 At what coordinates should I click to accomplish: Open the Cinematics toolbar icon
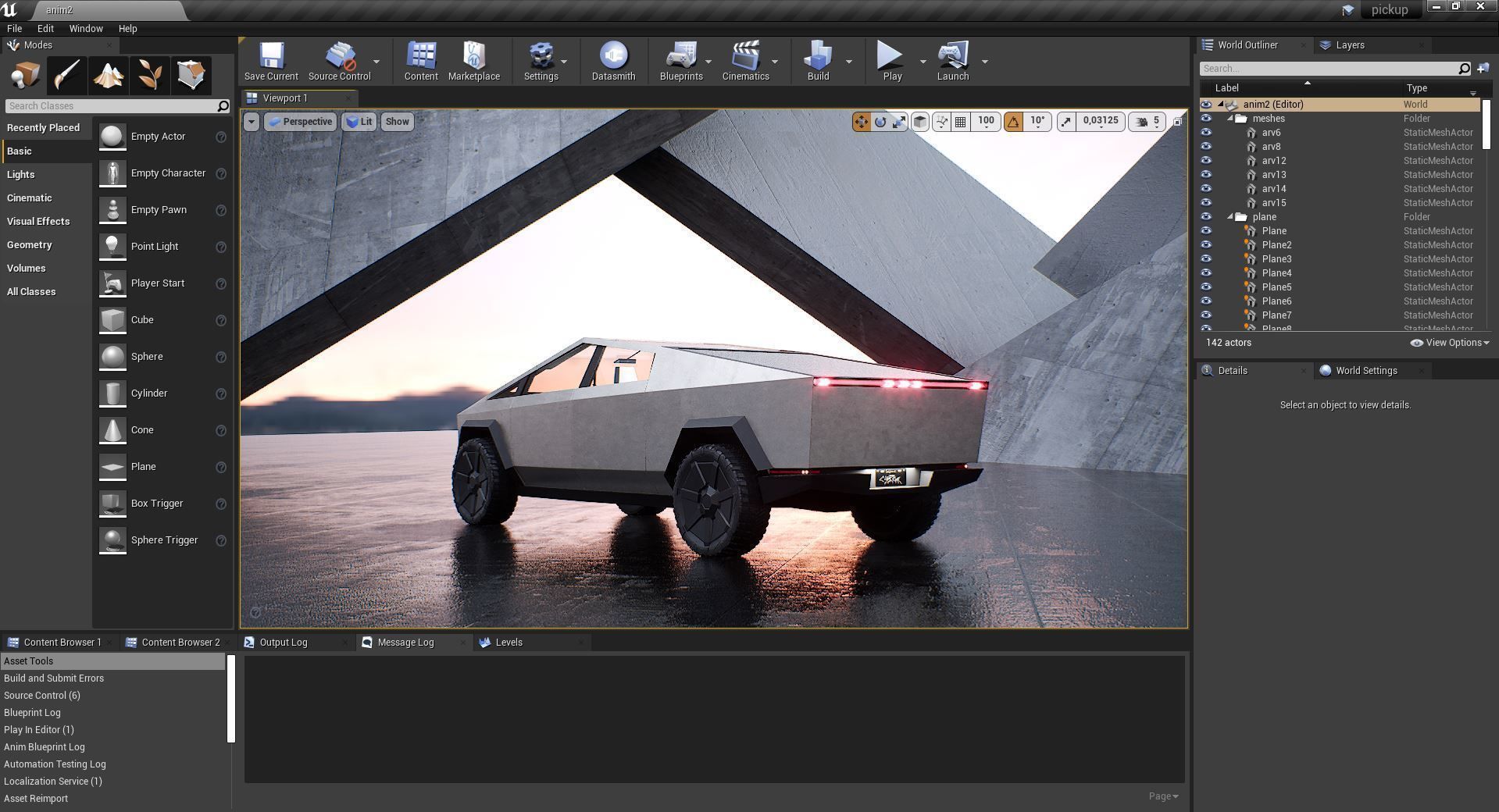click(x=745, y=62)
